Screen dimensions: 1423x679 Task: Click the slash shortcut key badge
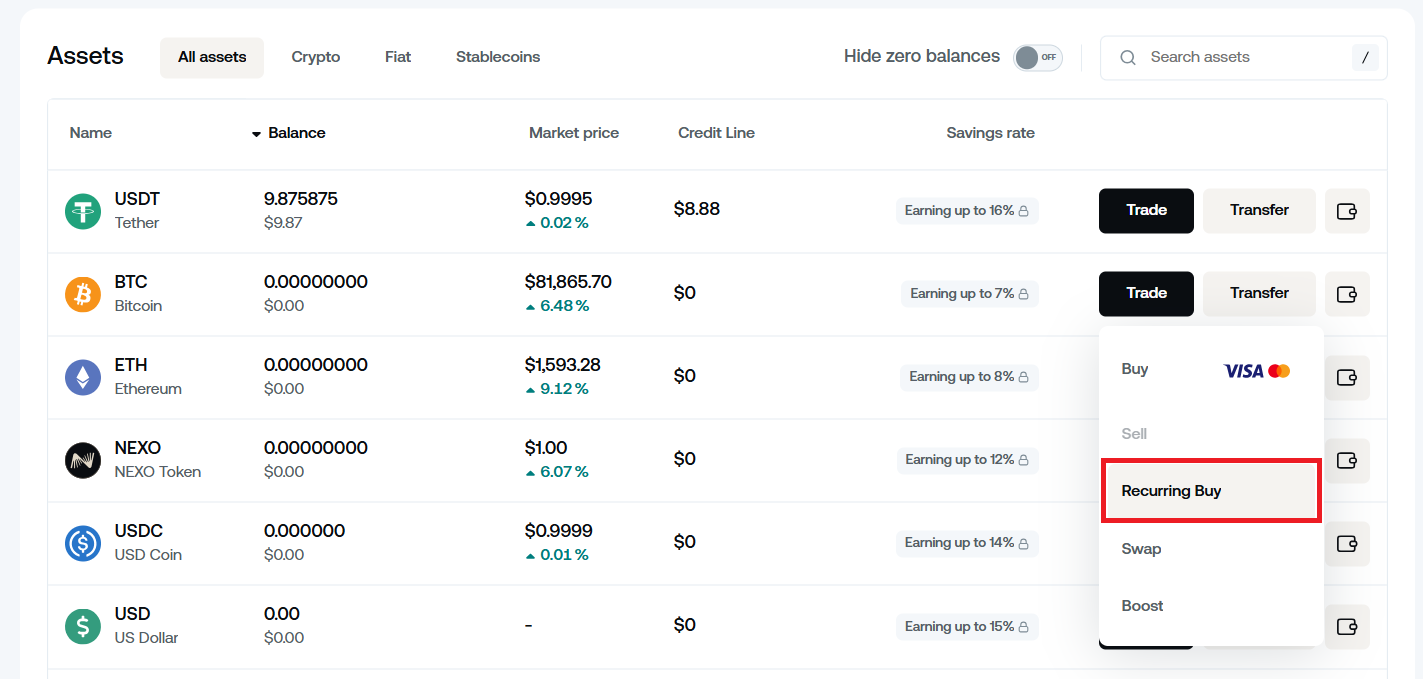pos(1365,58)
